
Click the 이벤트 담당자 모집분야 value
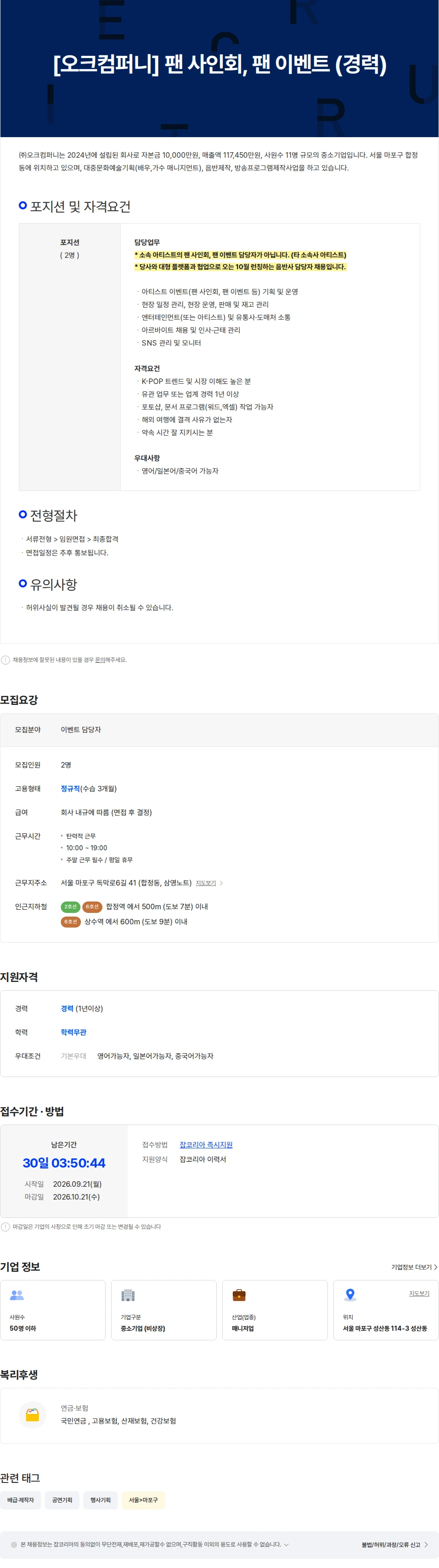[81, 730]
